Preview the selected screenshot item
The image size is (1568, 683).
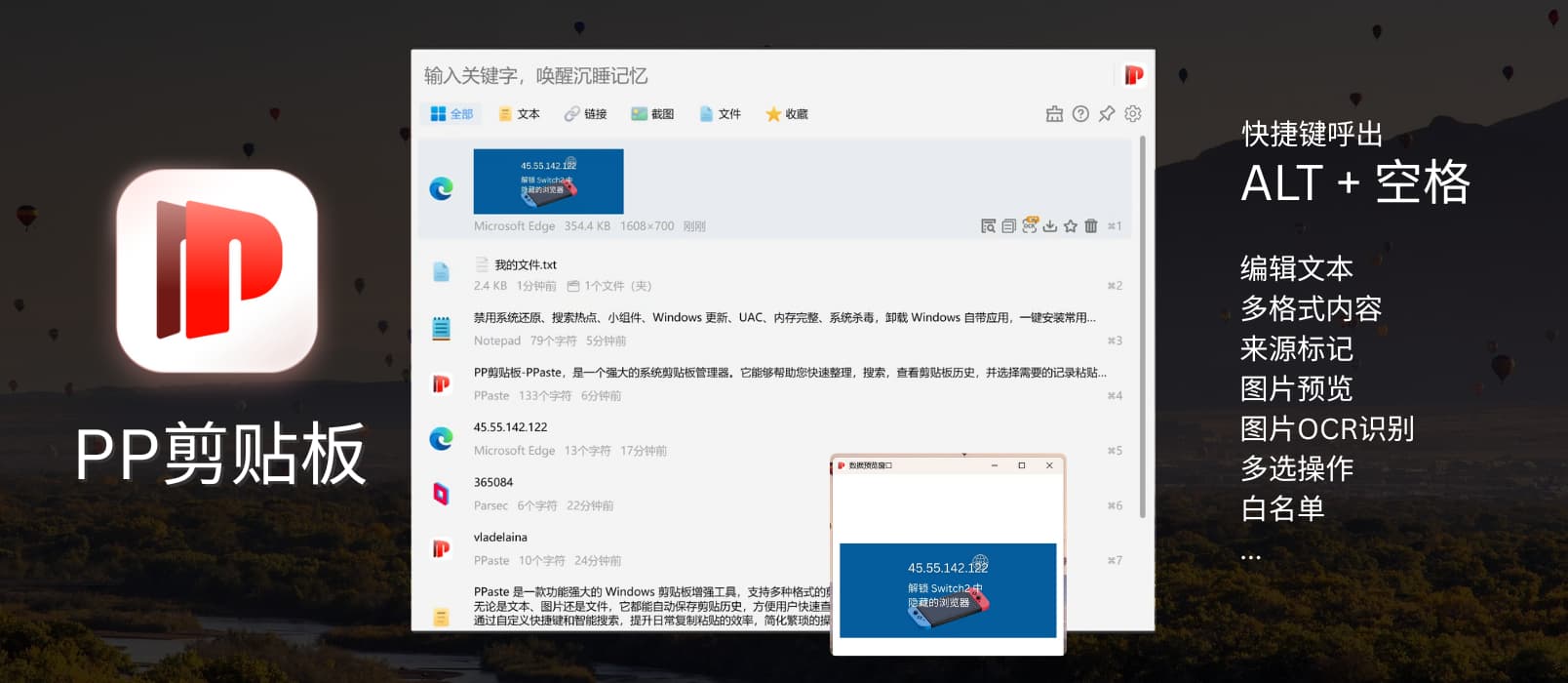pyautogui.click(x=988, y=226)
